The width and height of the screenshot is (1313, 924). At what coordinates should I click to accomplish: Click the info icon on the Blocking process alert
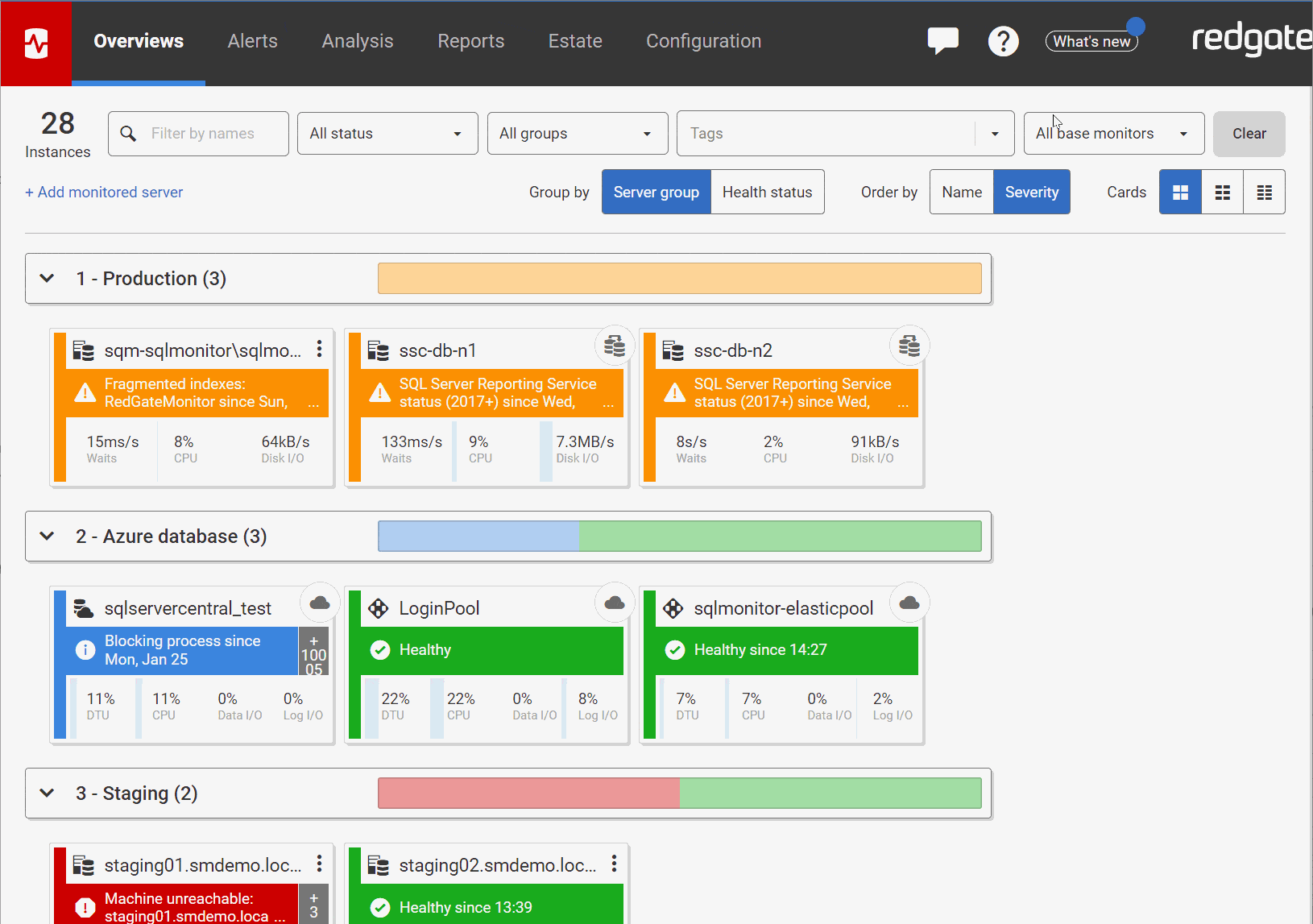click(x=85, y=650)
